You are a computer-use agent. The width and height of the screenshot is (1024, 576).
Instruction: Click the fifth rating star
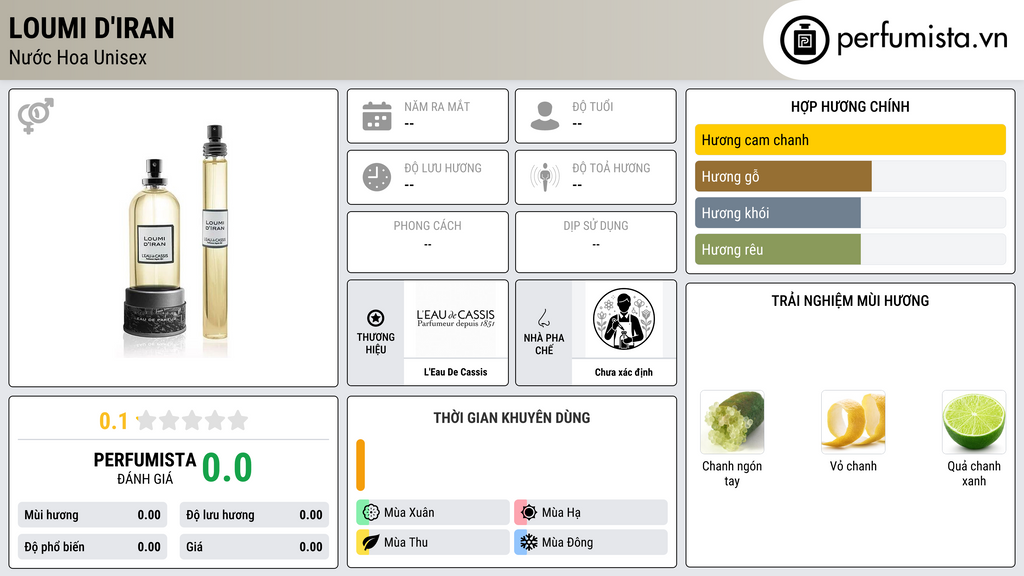coord(238,420)
